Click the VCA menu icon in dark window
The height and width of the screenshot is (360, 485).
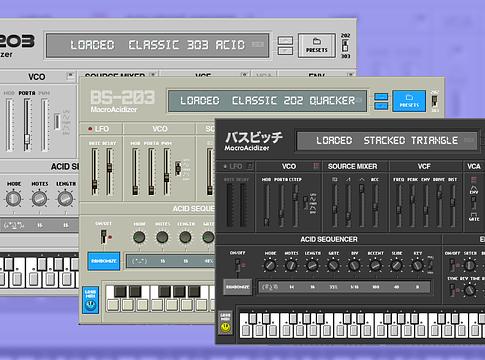pos(474,180)
